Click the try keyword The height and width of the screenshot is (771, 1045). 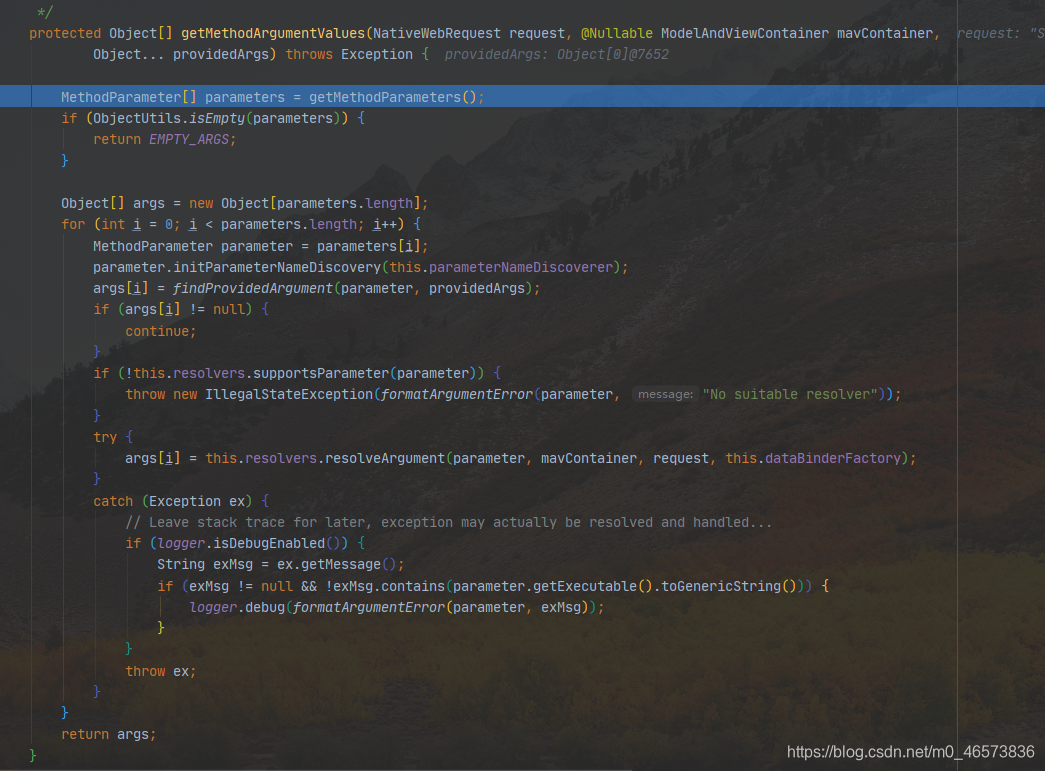(x=105, y=437)
